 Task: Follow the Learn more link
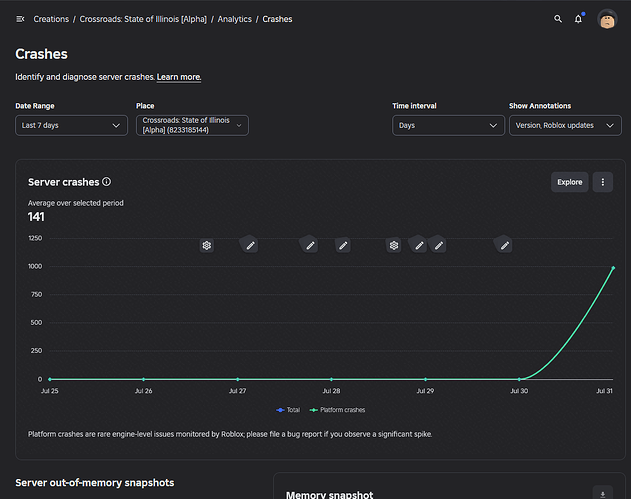coord(179,77)
